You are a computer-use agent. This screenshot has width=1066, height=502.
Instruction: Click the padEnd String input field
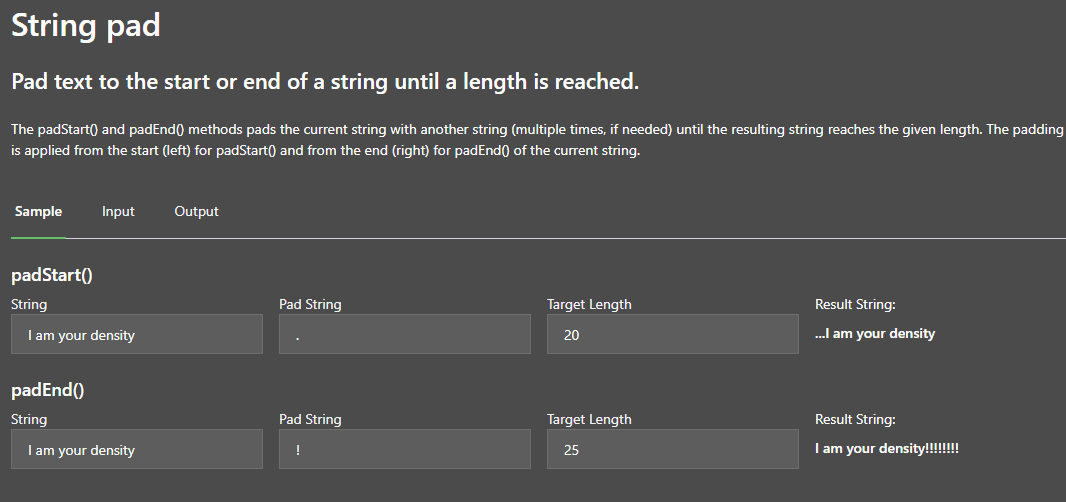tap(137, 450)
